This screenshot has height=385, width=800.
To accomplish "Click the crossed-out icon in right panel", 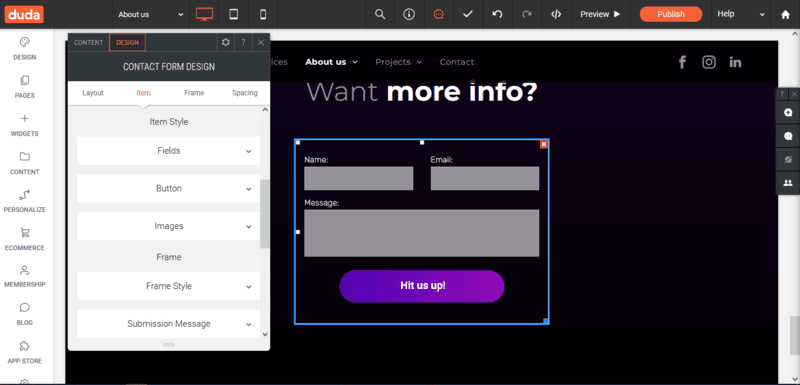I will pos(788,160).
